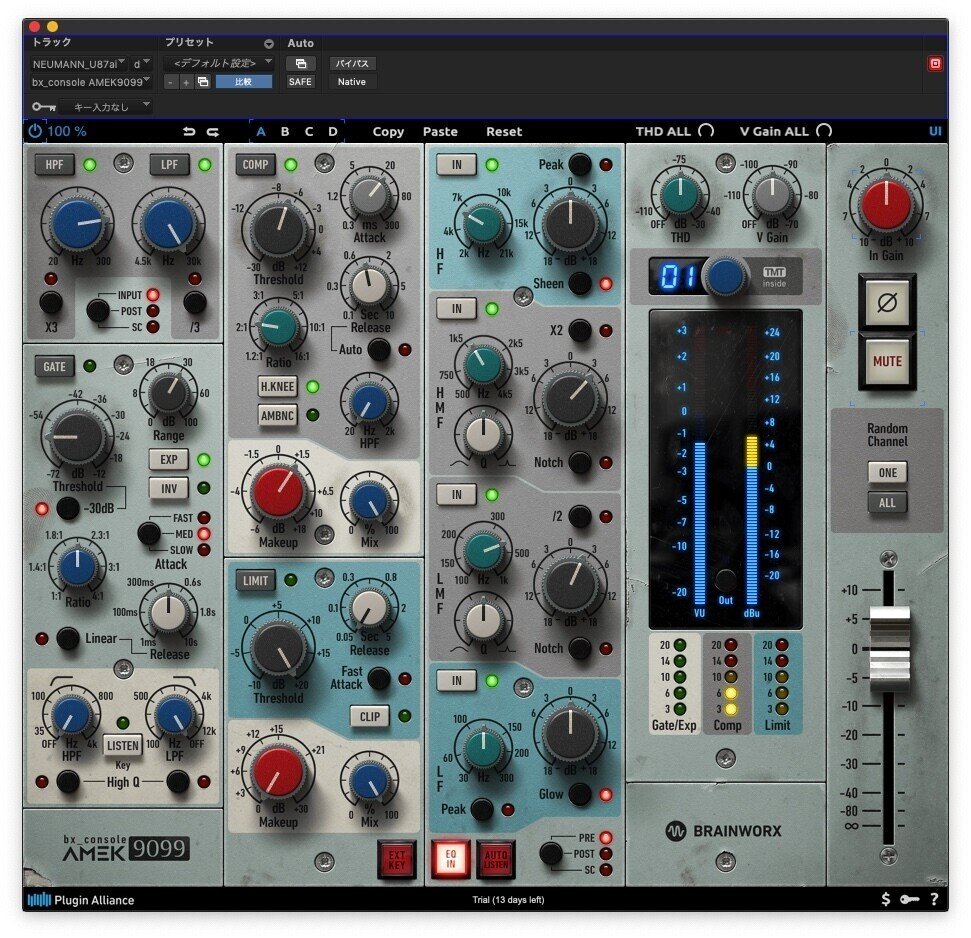Toggle the phase invert Ø button
Screen dimensions: 971x938
point(887,303)
